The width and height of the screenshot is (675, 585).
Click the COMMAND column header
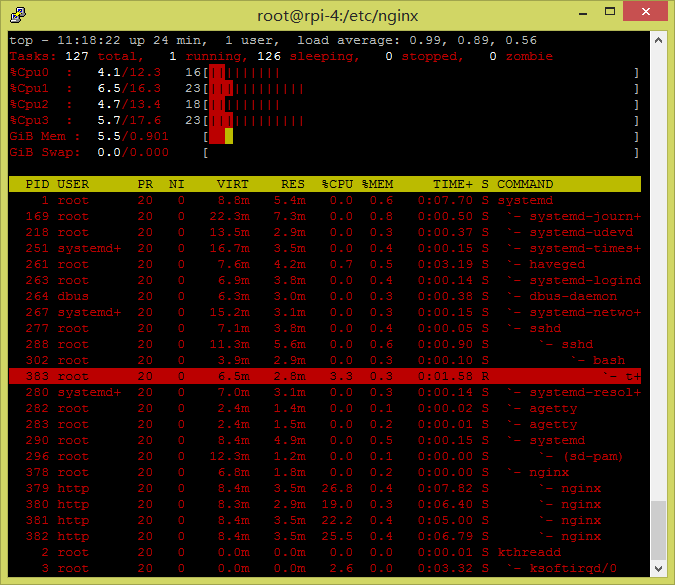(x=525, y=184)
